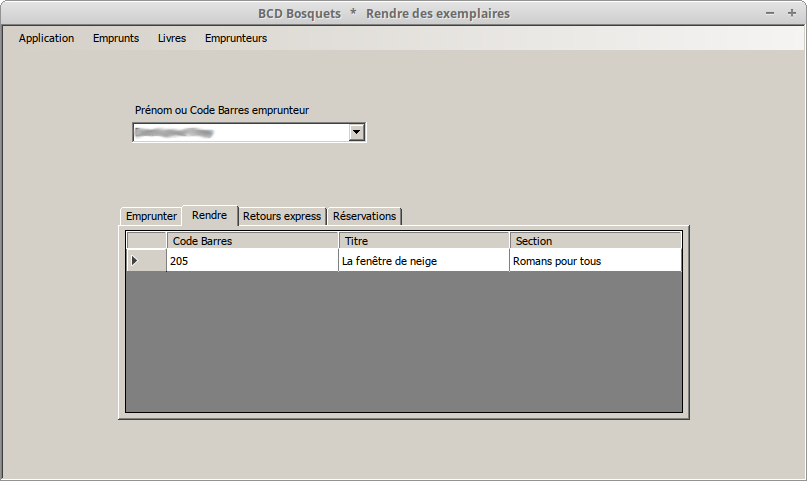Image resolution: width=807 pixels, height=481 pixels.
Task: Maximize the window with the plus icon
Action: point(790,13)
